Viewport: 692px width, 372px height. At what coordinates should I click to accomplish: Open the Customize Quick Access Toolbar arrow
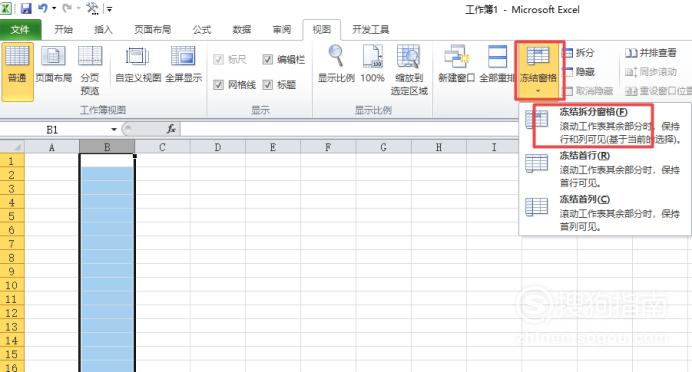coord(109,8)
